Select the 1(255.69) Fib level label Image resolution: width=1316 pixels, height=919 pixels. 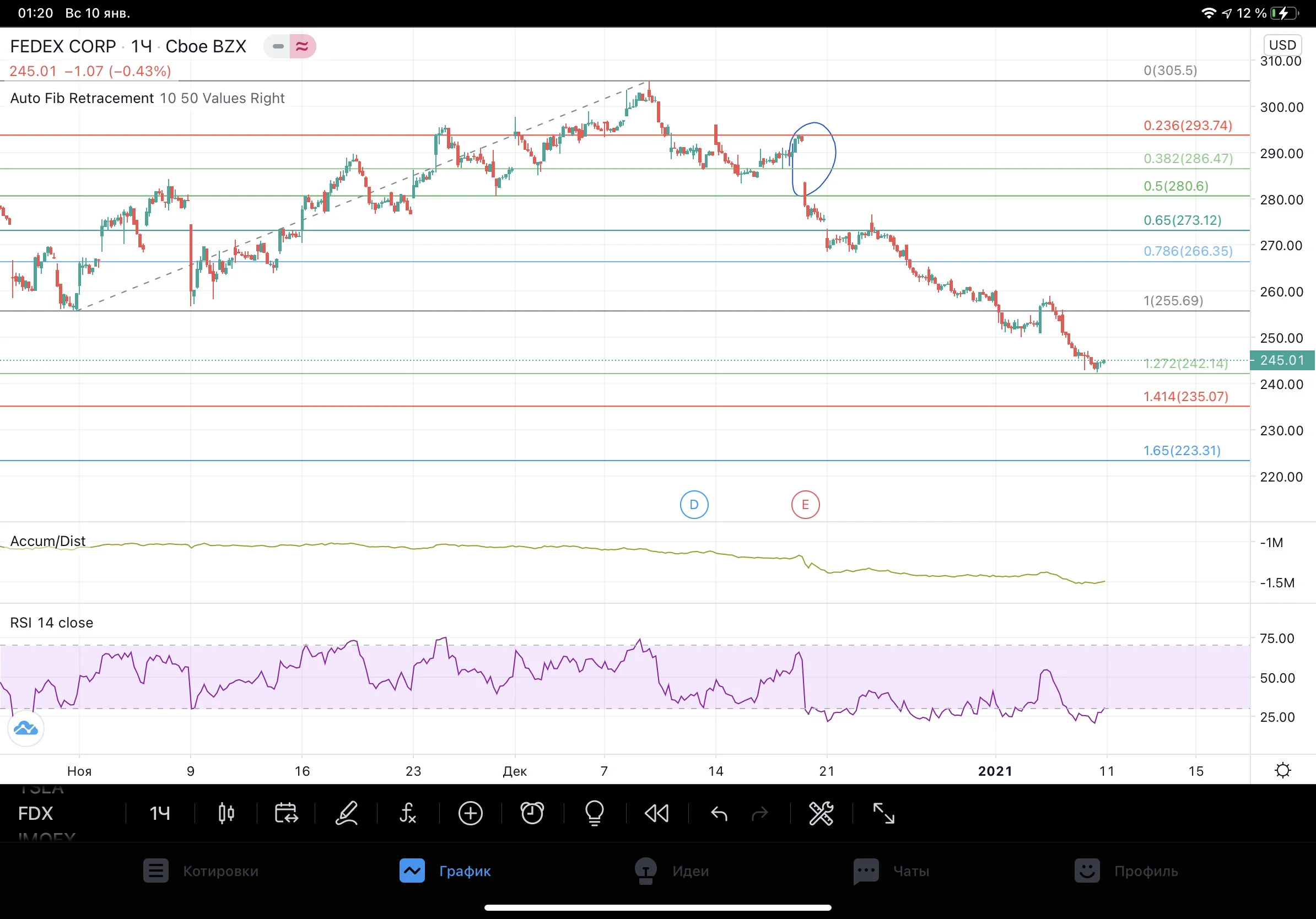click(1173, 301)
